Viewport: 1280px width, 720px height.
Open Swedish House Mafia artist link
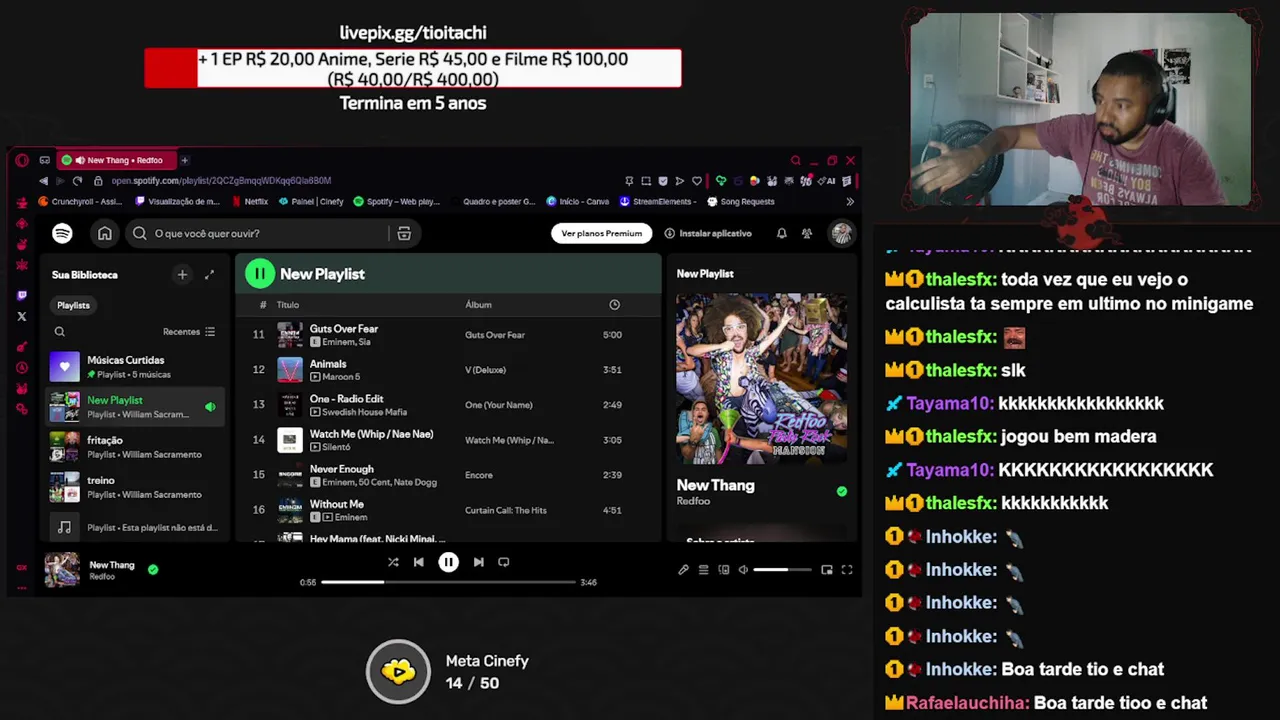[364, 412]
